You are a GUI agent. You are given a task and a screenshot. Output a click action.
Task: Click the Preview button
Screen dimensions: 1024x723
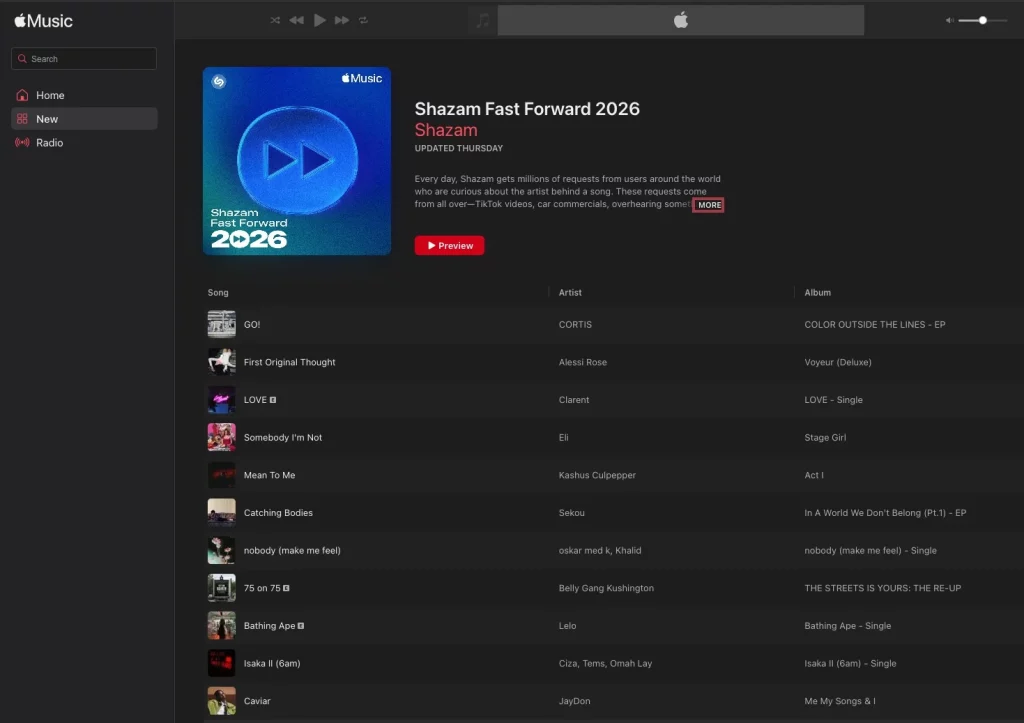[x=449, y=245]
